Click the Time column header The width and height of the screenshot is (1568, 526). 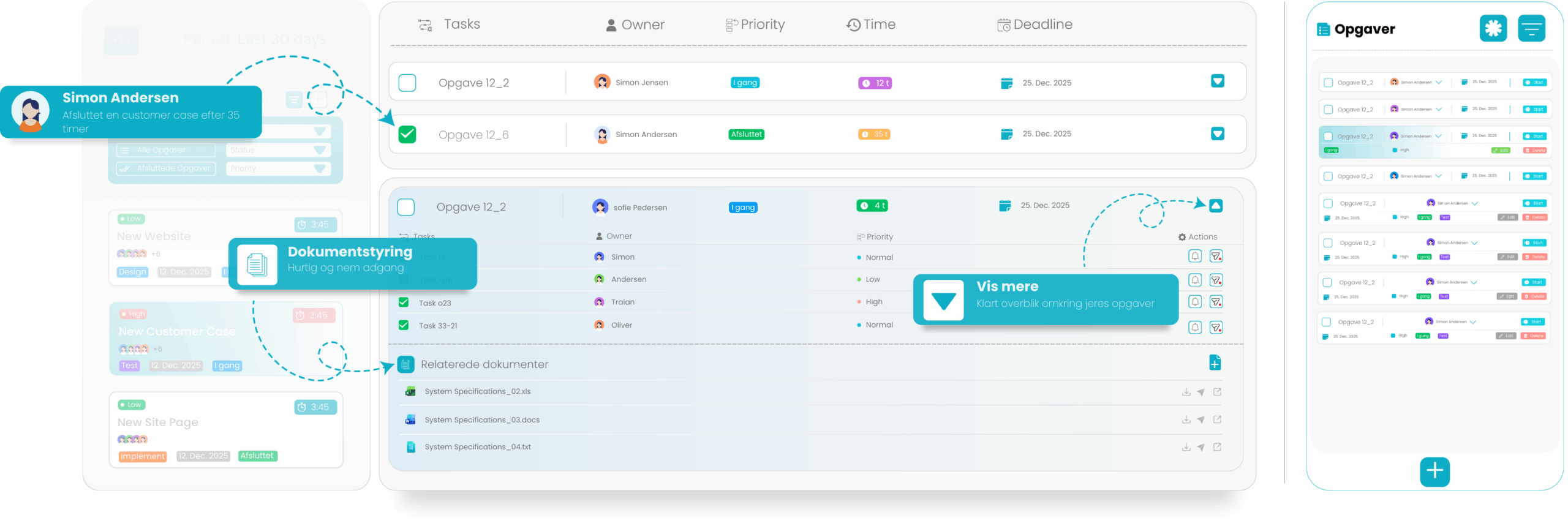coord(871,24)
